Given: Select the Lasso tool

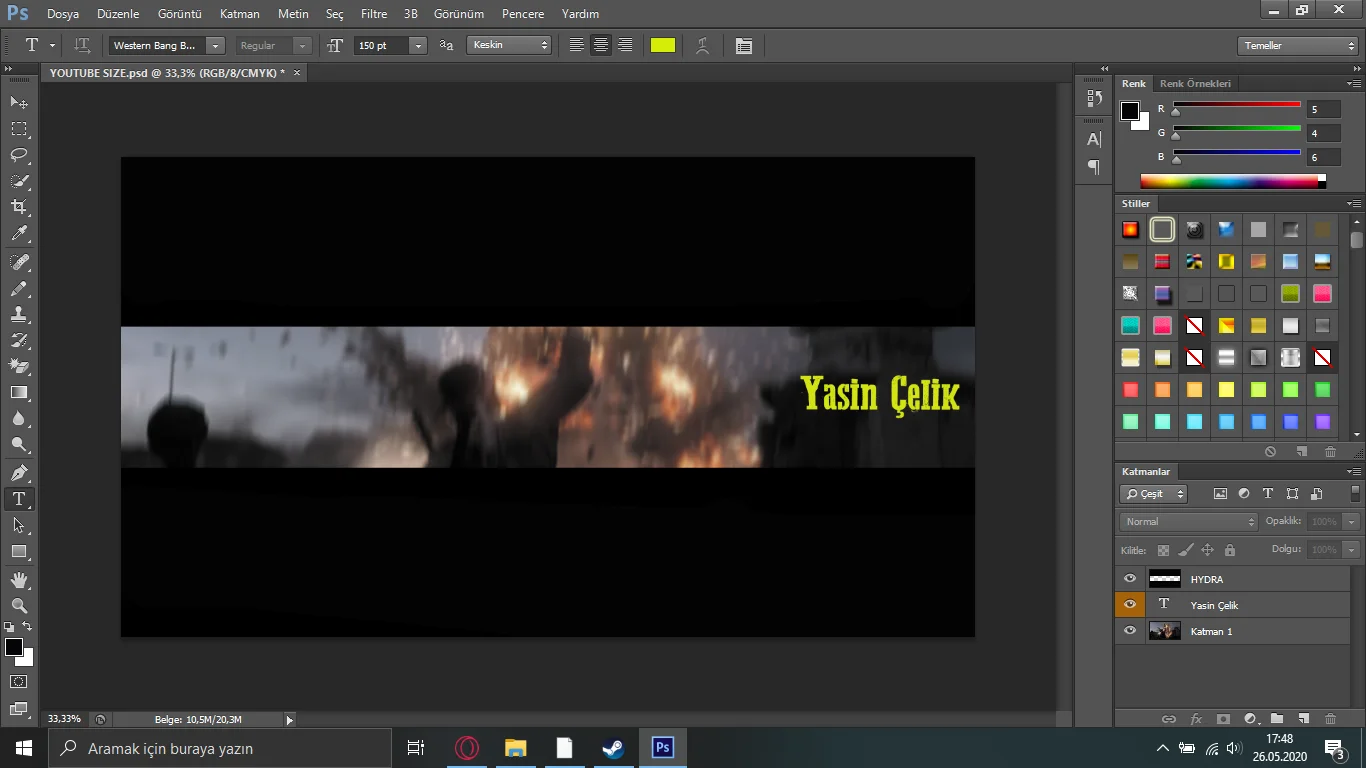Looking at the screenshot, I should tap(19, 155).
